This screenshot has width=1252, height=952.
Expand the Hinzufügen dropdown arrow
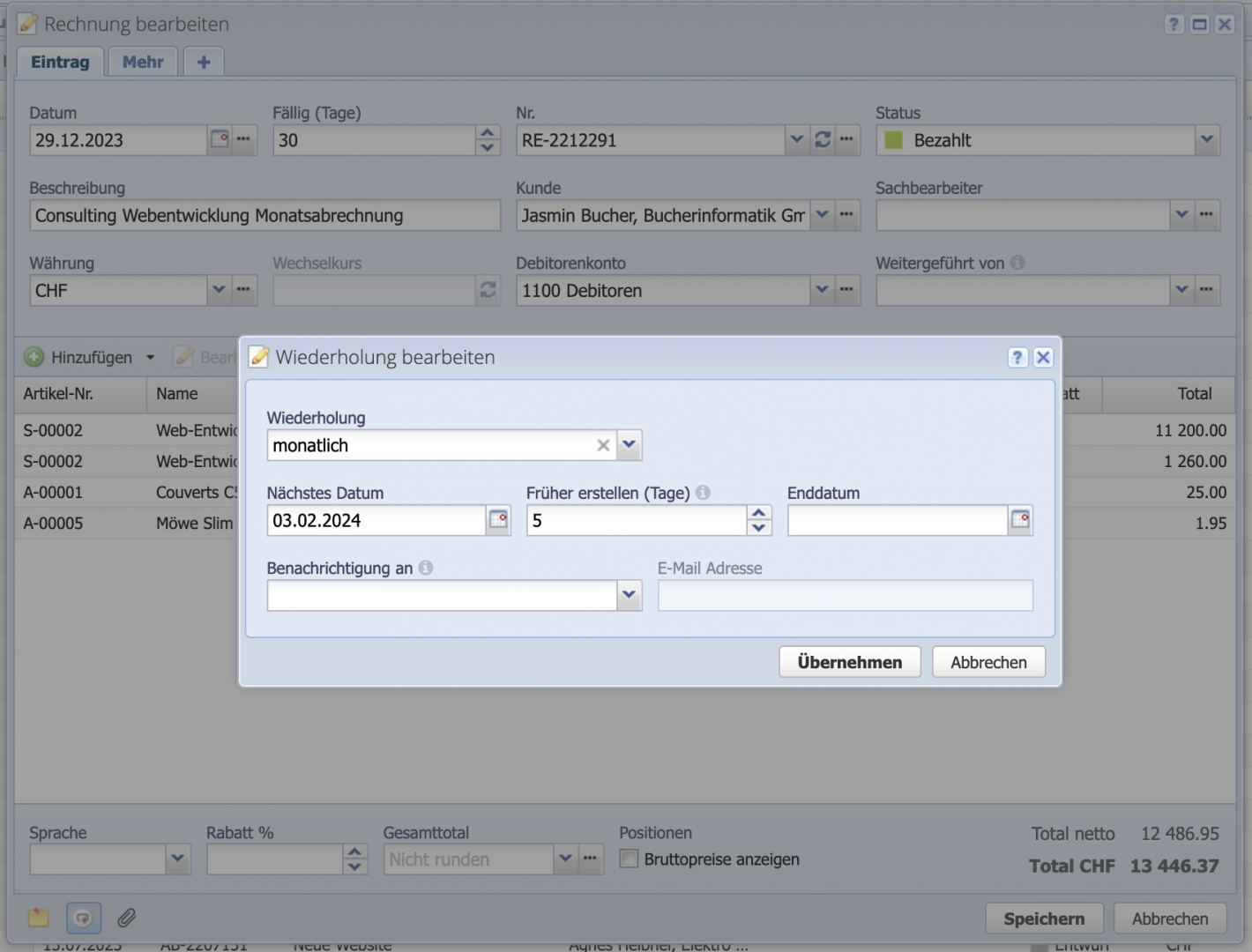click(x=150, y=357)
